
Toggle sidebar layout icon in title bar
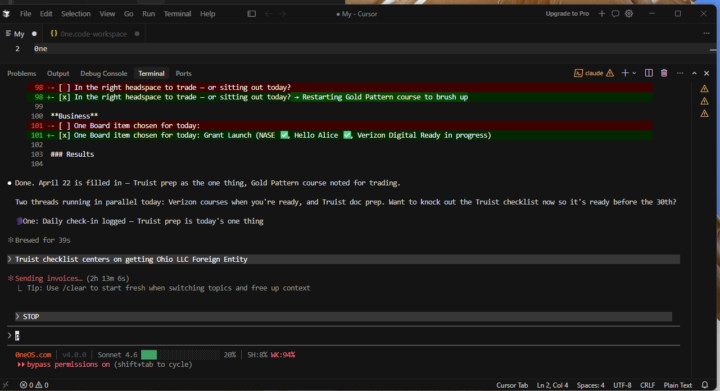click(252, 14)
